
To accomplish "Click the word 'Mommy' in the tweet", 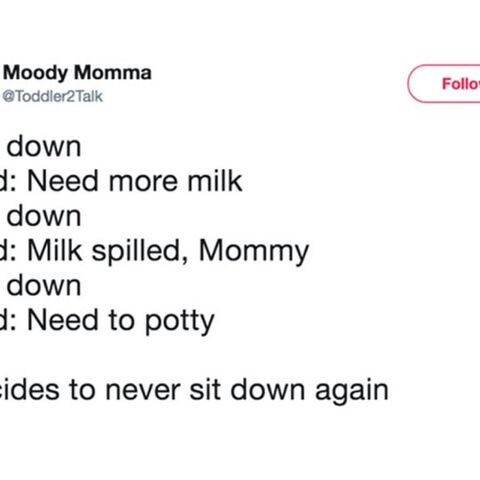I will tap(254, 252).
